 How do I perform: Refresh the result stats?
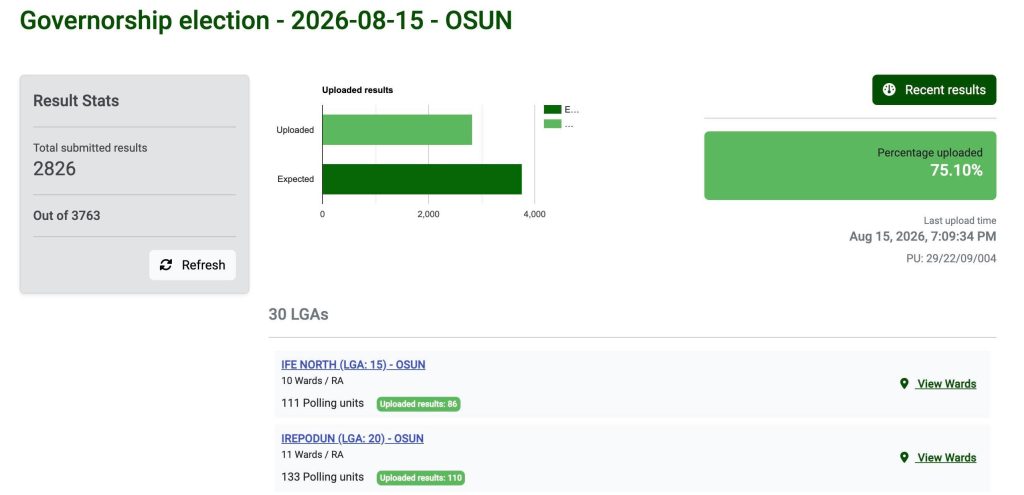point(193,265)
